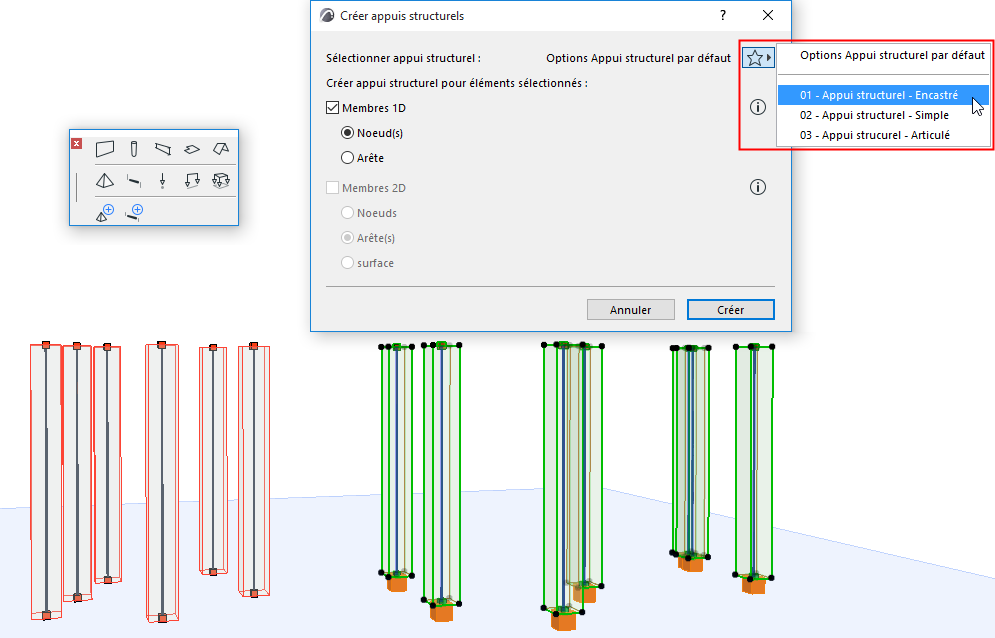Select the Roof tool in the floating palette

coord(221,149)
